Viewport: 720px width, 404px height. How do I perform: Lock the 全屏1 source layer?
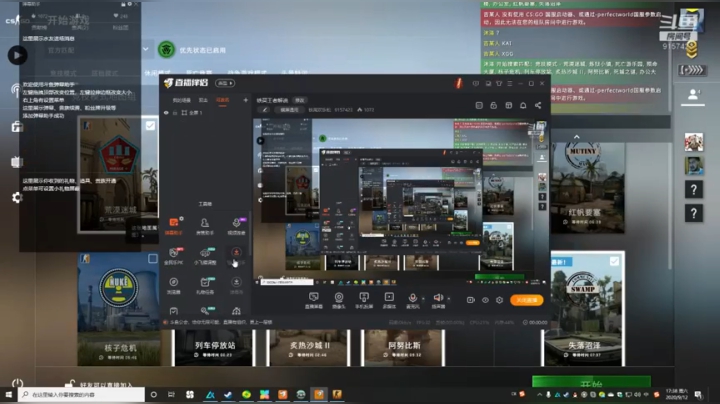(175, 112)
